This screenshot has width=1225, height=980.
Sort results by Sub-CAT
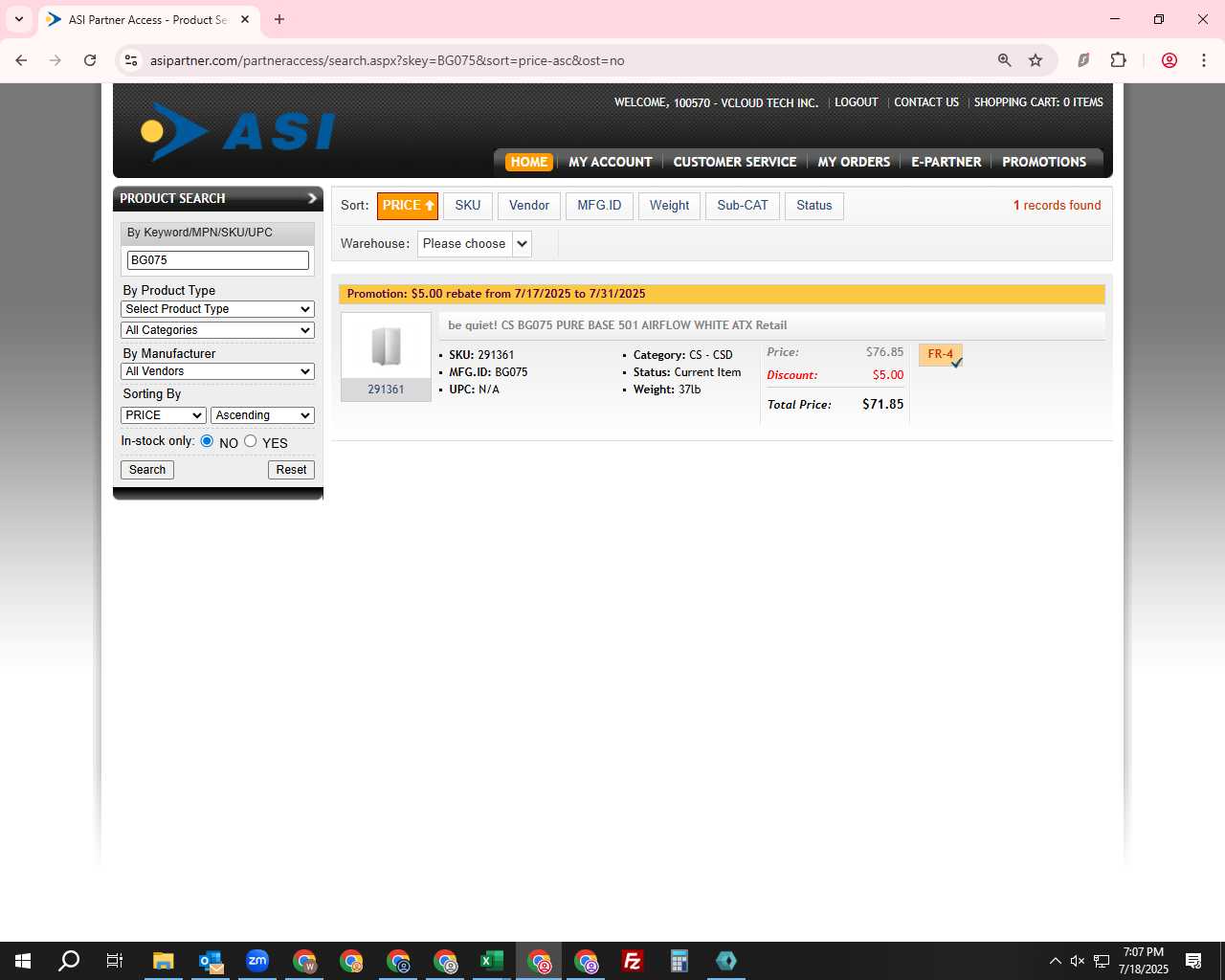(743, 206)
